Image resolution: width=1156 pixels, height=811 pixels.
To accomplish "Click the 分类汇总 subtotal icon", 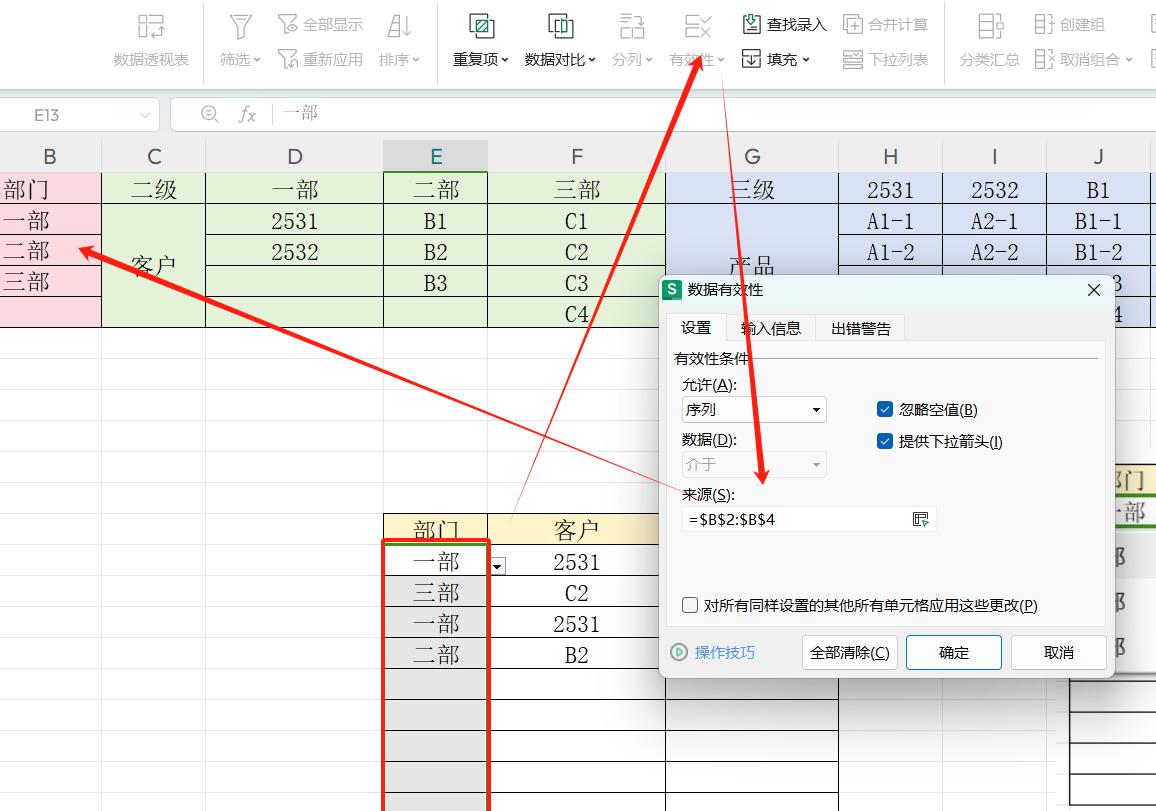I will (990, 27).
